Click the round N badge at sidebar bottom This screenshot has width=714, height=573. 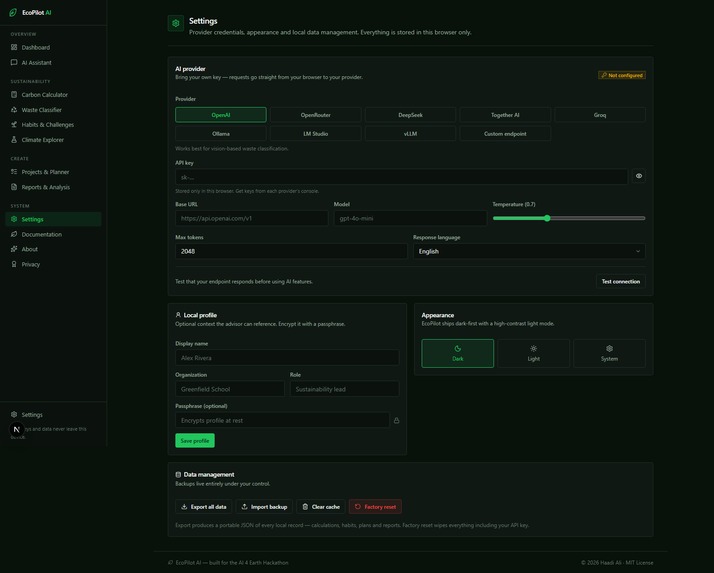(x=17, y=429)
